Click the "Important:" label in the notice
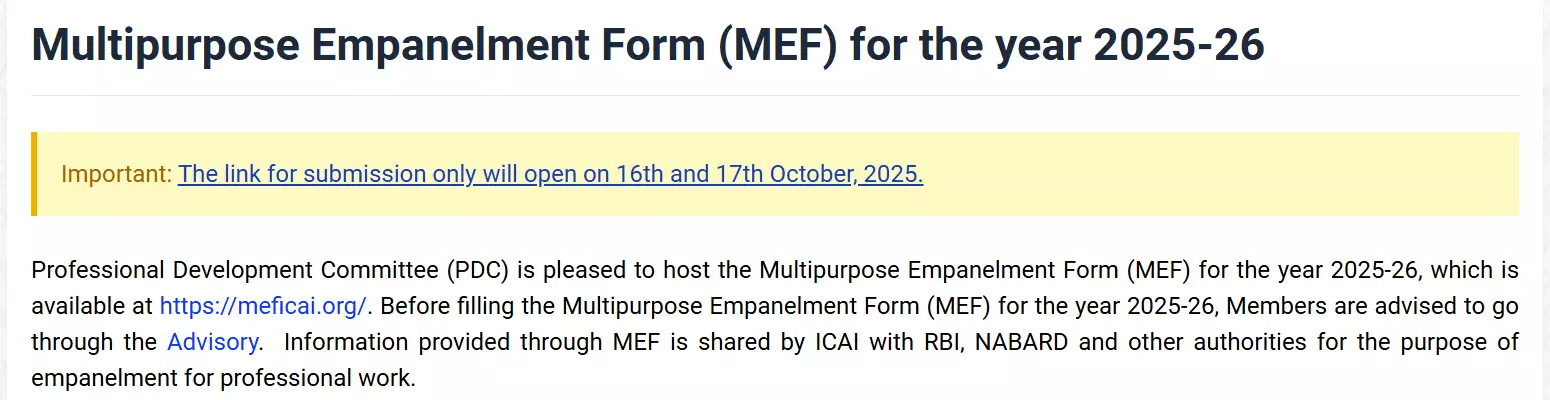The height and width of the screenshot is (400, 1550). (x=116, y=174)
